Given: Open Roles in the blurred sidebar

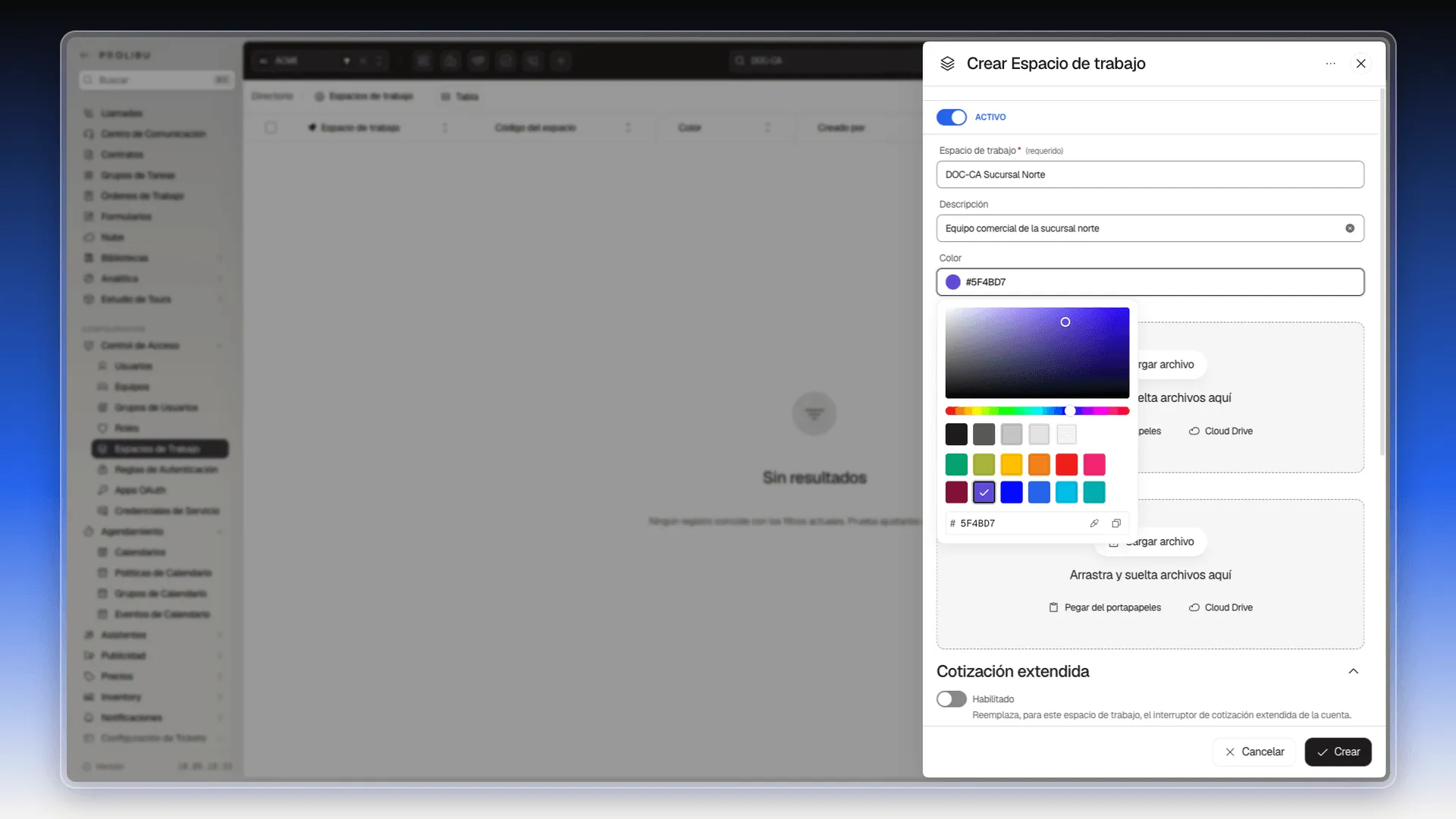Looking at the screenshot, I should coord(126,428).
